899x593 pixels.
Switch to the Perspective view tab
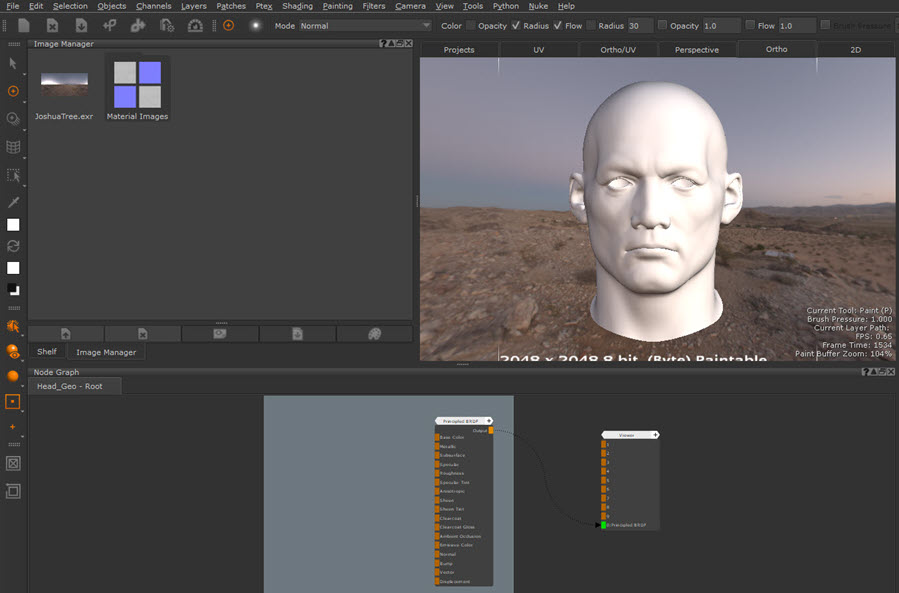tap(696, 49)
